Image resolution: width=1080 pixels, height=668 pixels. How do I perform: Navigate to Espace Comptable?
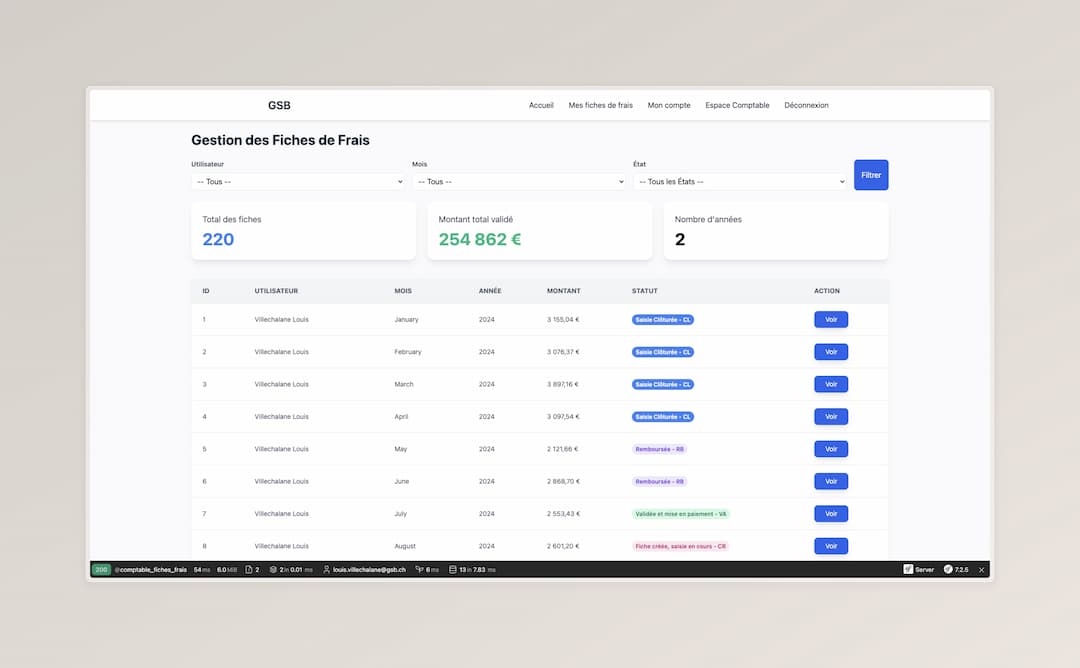click(737, 105)
